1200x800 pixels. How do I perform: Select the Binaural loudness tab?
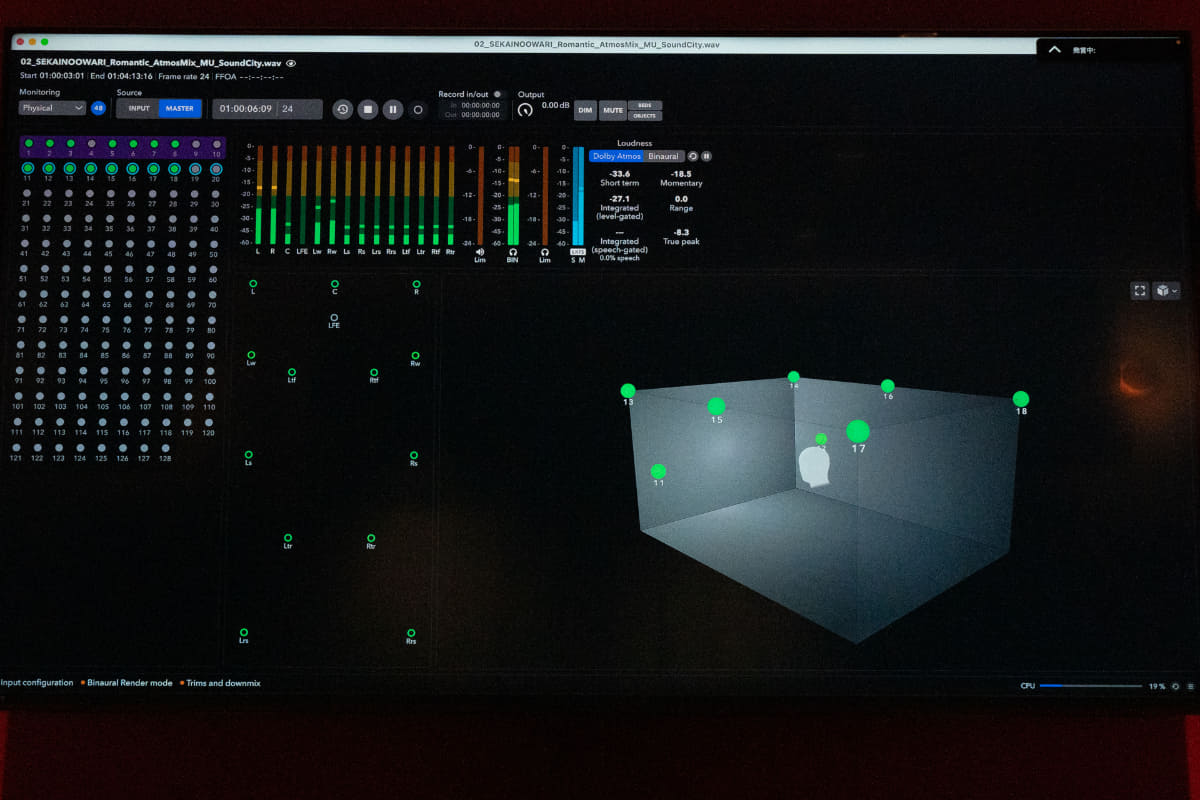[663, 156]
